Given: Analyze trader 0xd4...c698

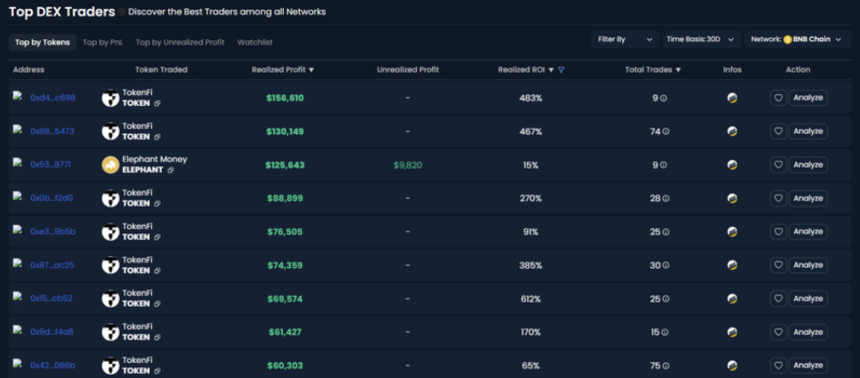Looking at the screenshot, I should (x=808, y=98).
